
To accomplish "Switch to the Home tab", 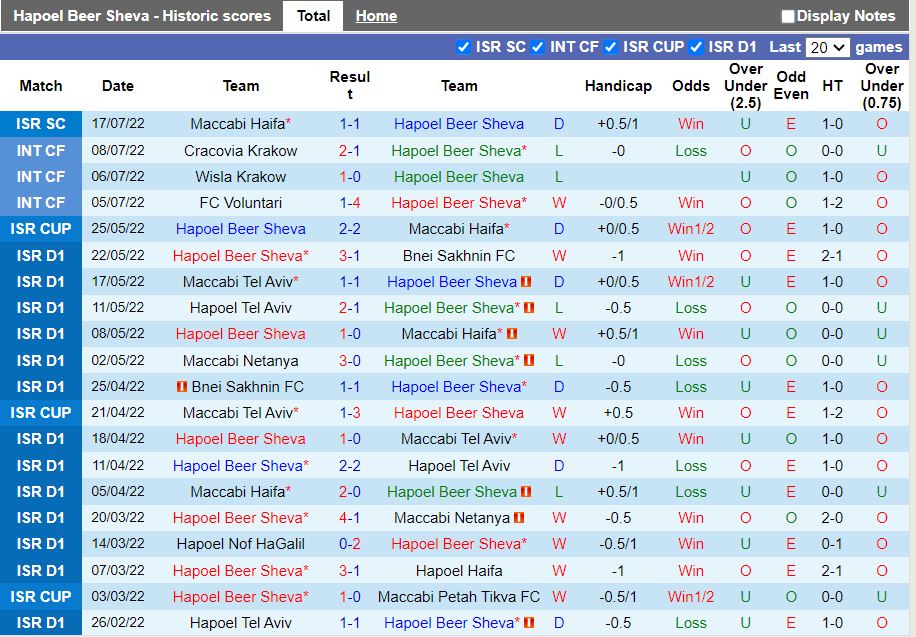I will (x=376, y=16).
